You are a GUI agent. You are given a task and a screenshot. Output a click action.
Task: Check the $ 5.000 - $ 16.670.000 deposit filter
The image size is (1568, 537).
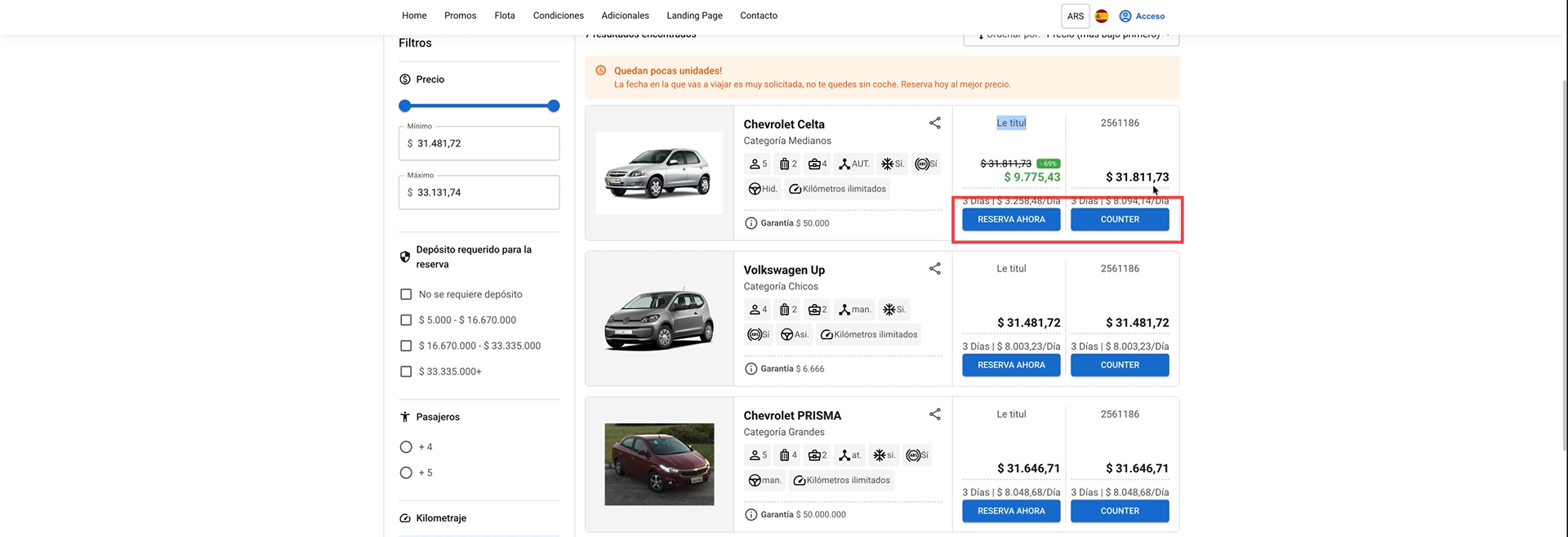pyautogui.click(x=406, y=320)
